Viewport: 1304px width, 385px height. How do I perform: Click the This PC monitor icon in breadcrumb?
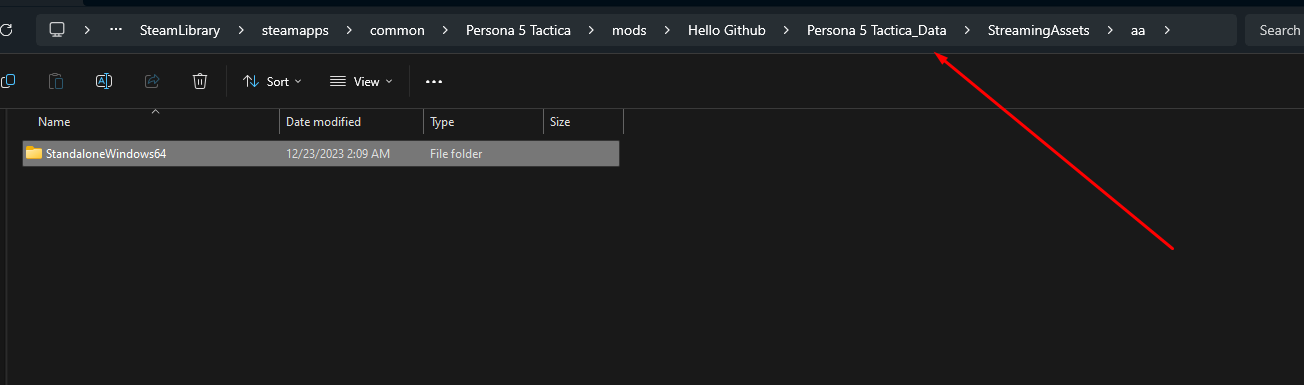(57, 30)
